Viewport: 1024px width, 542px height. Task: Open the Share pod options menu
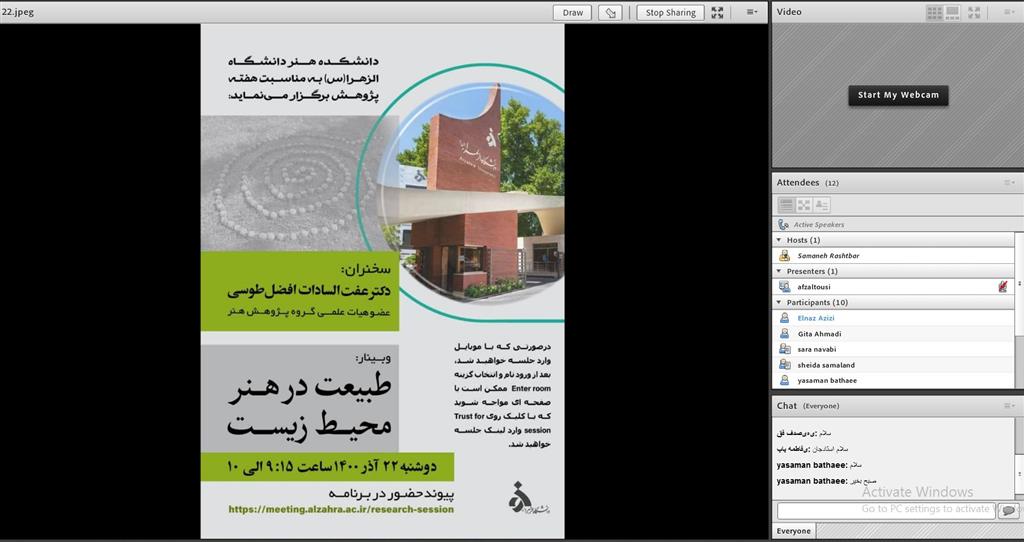tap(752, 12)
